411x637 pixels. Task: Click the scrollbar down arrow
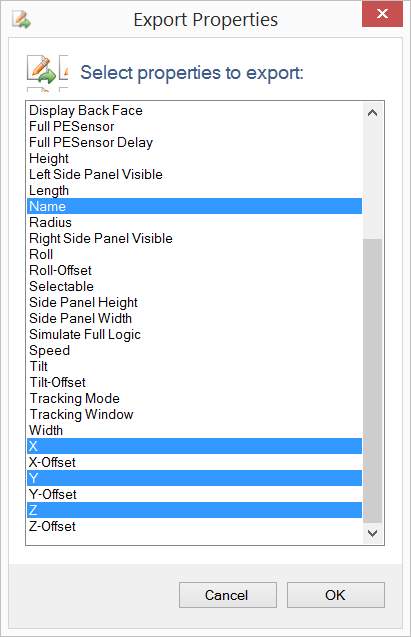[x=372, y=533]
